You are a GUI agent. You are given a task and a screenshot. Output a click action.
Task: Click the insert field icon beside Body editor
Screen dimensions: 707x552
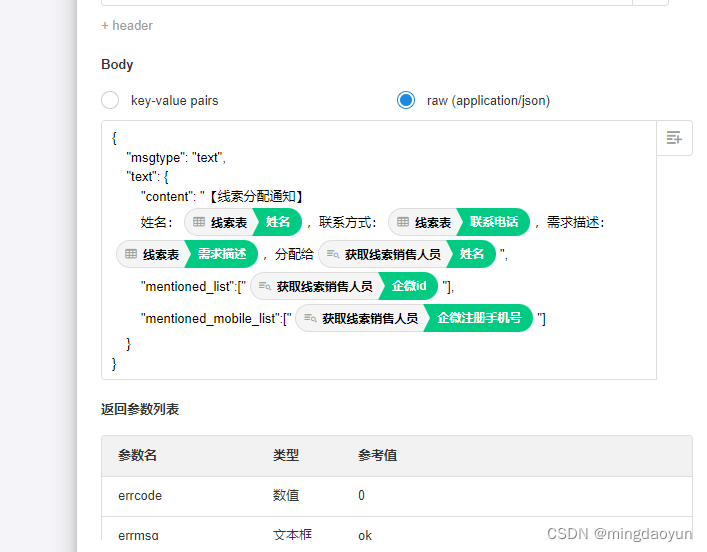674,138
